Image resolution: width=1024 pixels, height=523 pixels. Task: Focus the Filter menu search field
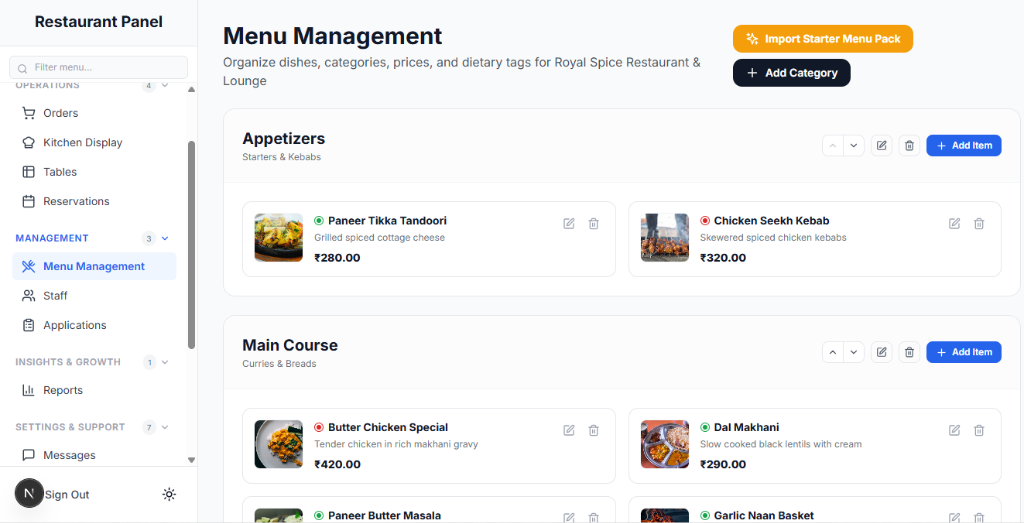[99, 67]
